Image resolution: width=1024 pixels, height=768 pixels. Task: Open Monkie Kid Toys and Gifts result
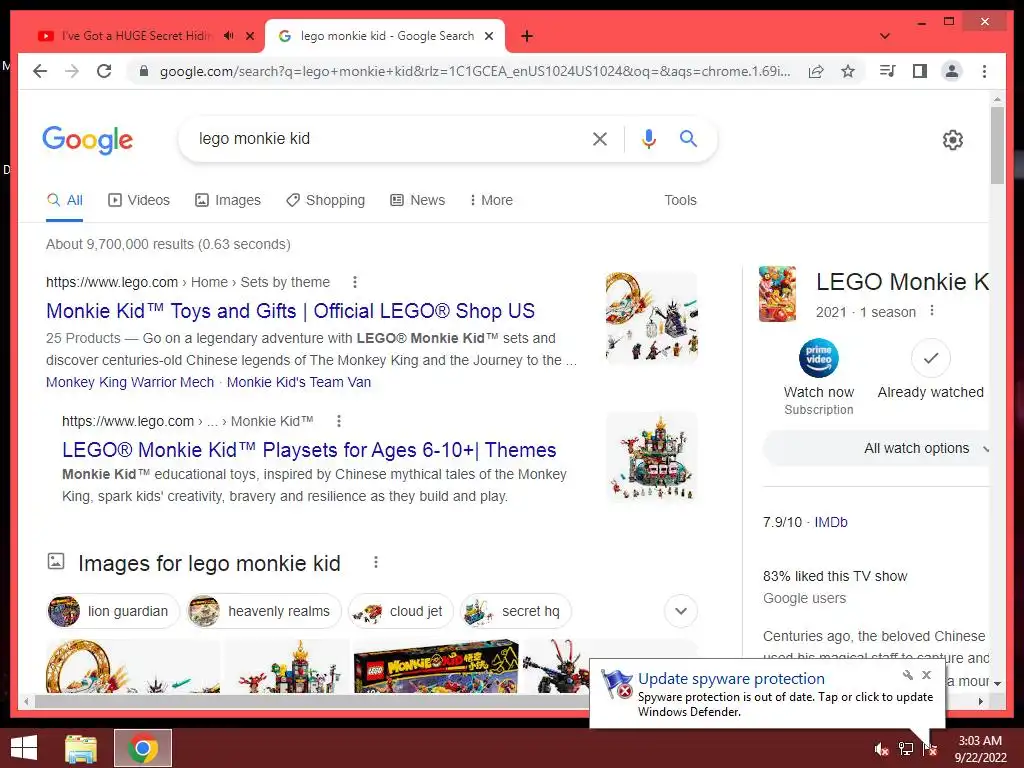pos(290,311)
